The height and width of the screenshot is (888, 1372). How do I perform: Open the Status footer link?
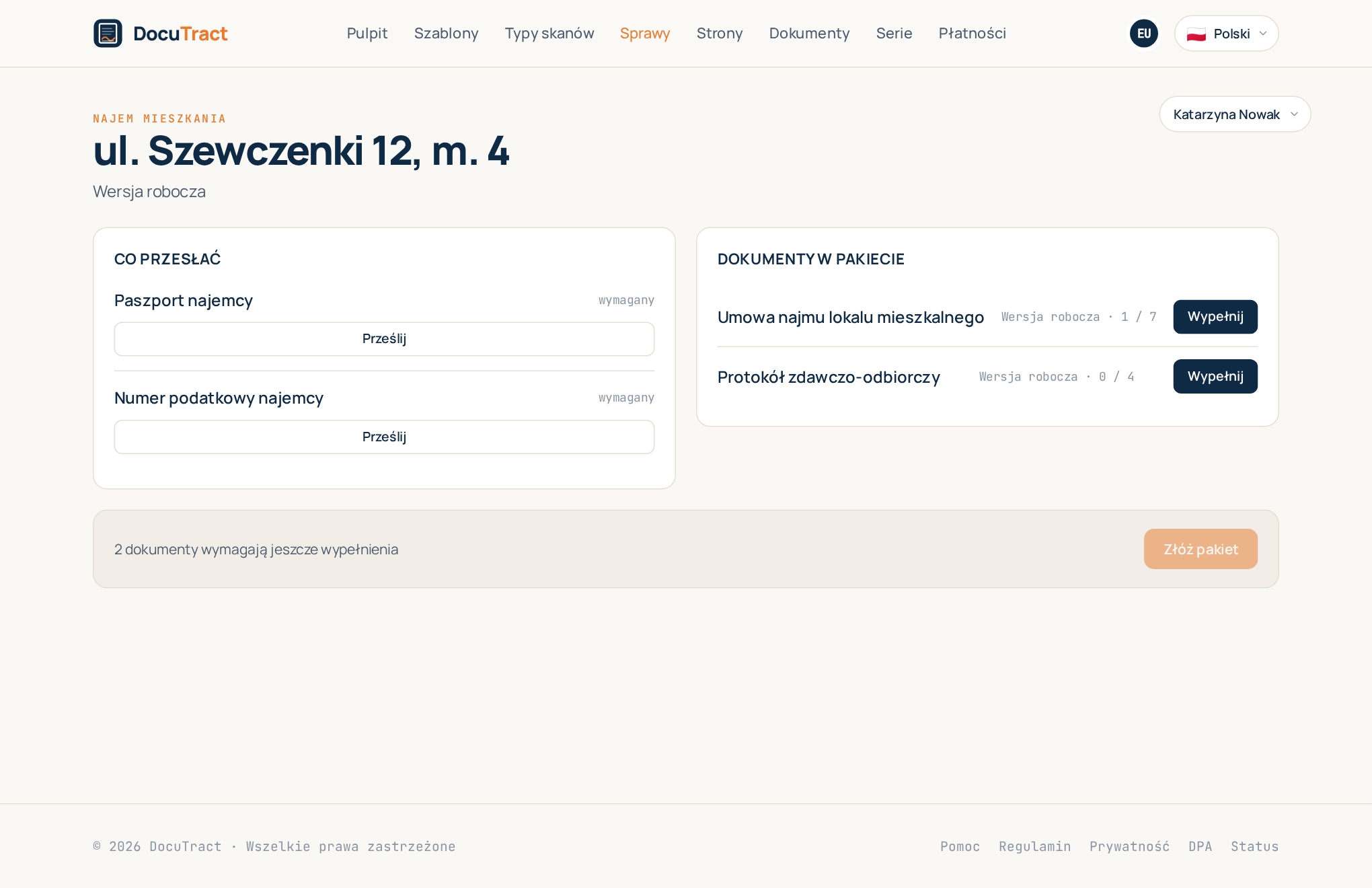click(1254, 846)
